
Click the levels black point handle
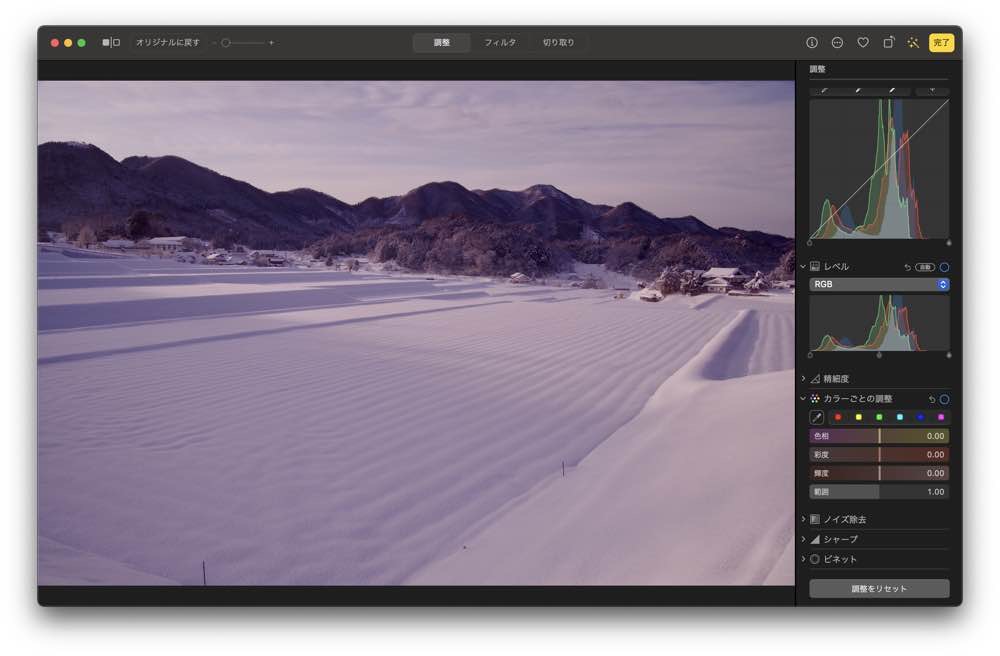point(810,355)
